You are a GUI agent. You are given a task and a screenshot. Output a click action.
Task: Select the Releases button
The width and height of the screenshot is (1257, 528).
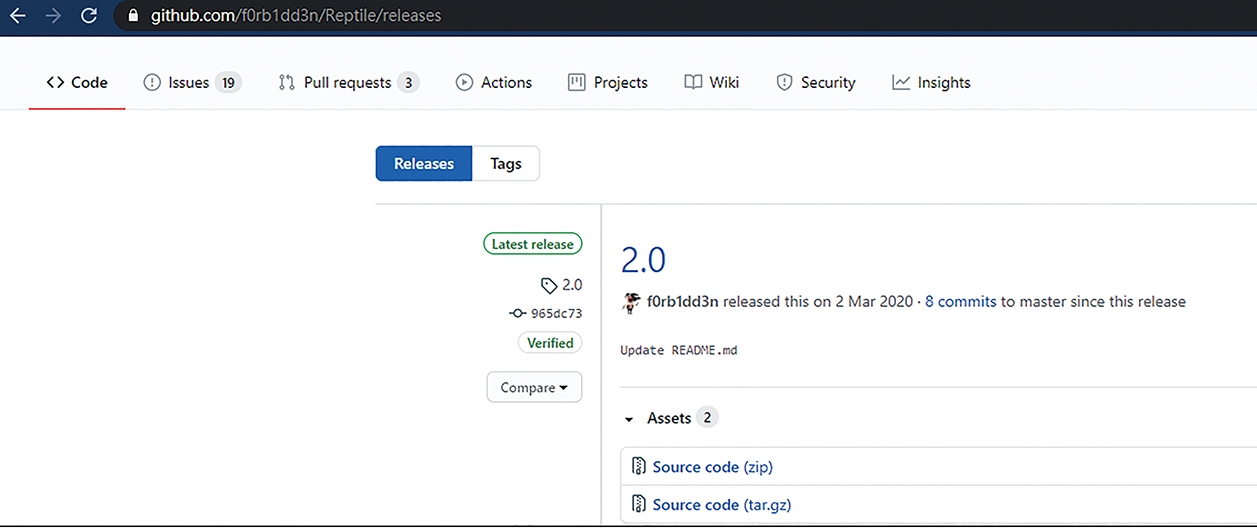[x=424, y=164]
